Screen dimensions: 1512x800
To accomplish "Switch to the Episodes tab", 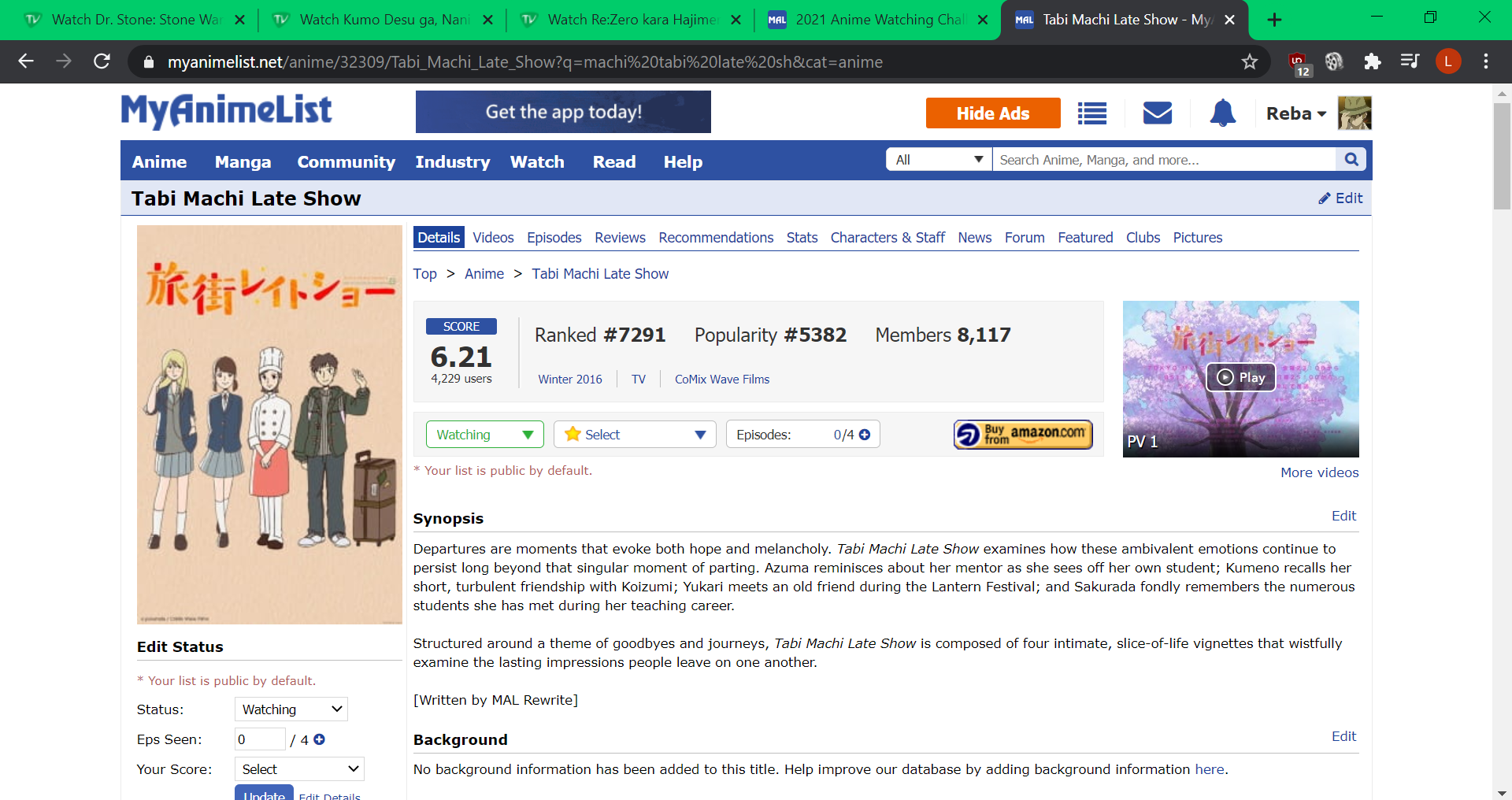I will [554, 238].
